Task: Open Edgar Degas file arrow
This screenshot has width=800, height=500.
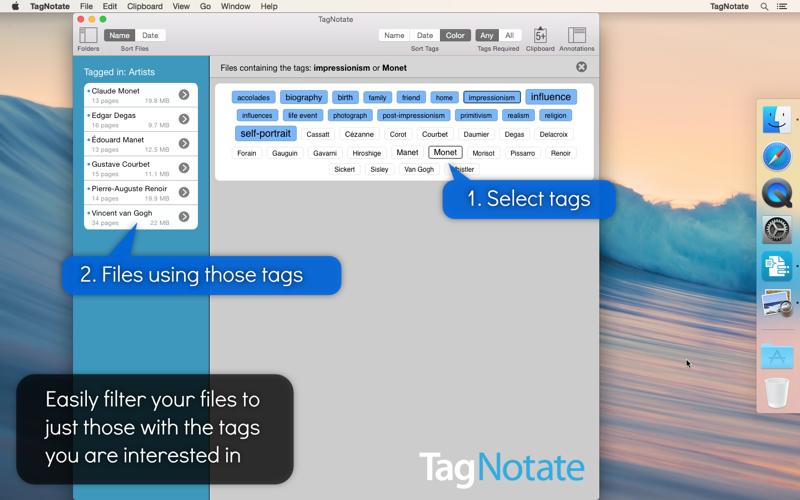Action: [x=184, y=119]
